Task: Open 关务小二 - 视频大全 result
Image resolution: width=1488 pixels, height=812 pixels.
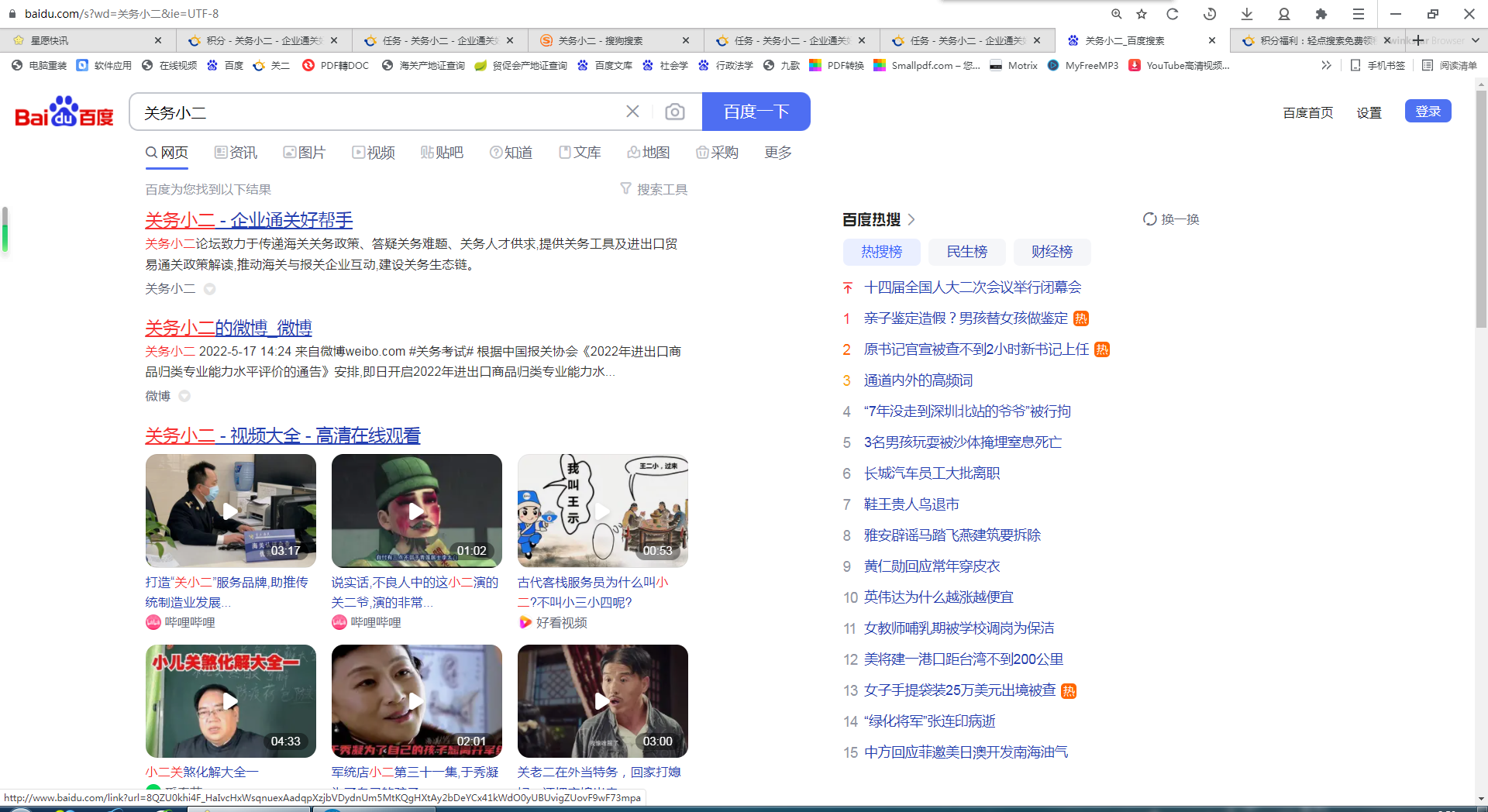Action: point(283,435)
